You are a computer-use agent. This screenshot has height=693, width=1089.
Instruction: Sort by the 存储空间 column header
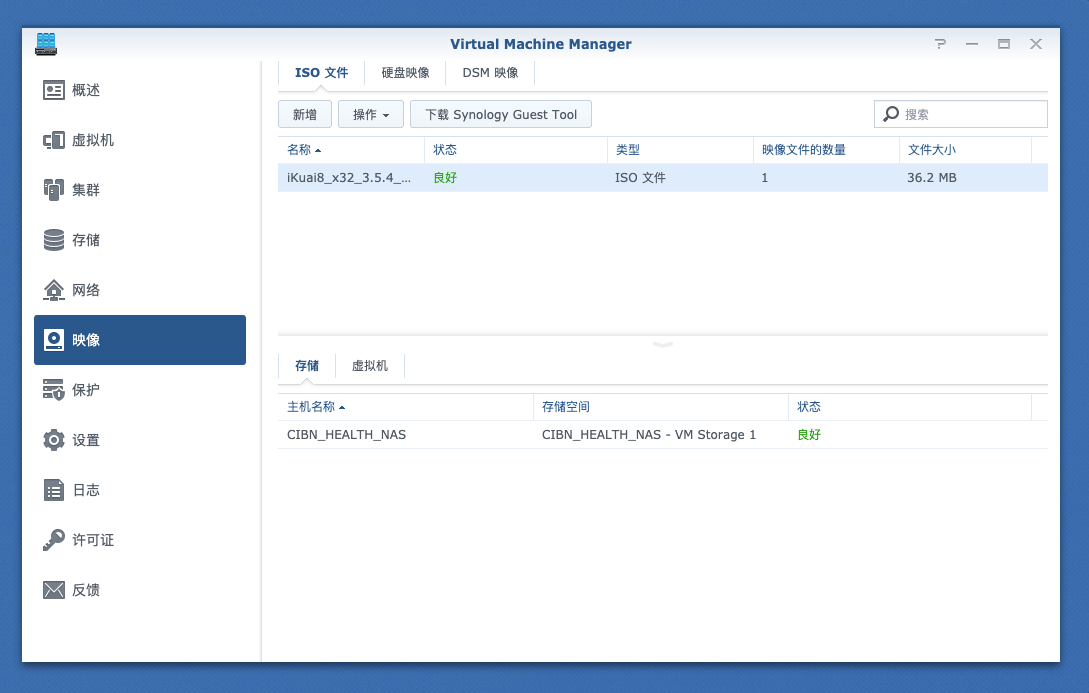(660, 407)
